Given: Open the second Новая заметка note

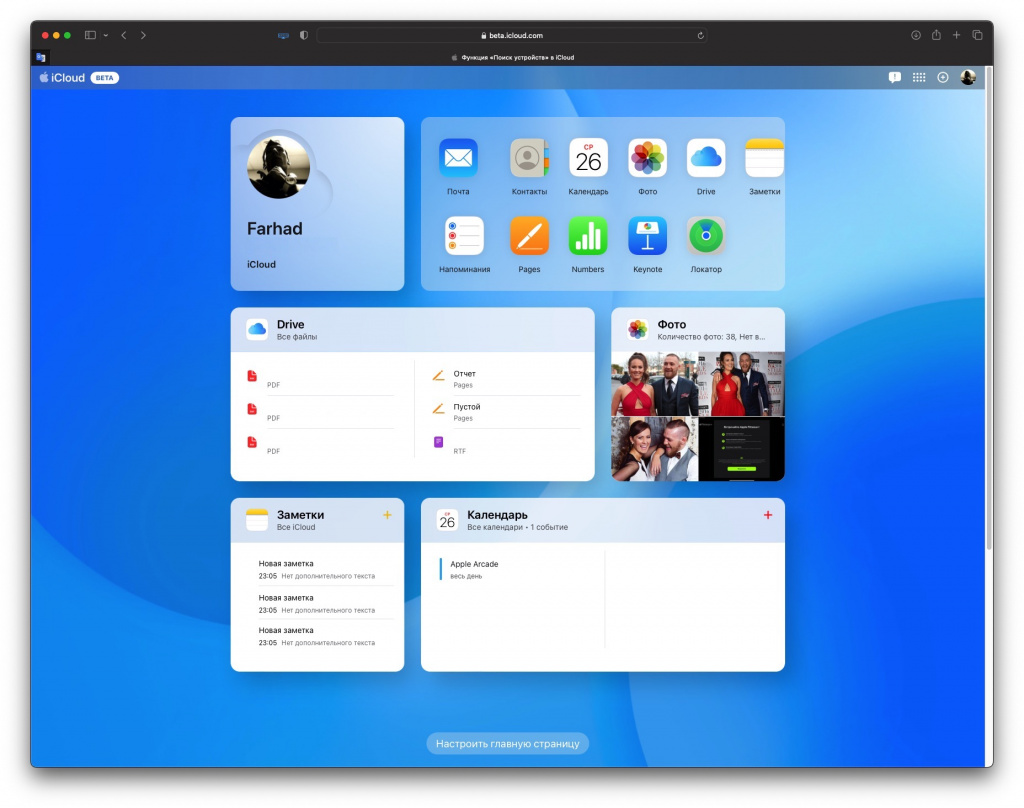Looking at the screenshot, I should pyautogui.click(x=325, y=604).
